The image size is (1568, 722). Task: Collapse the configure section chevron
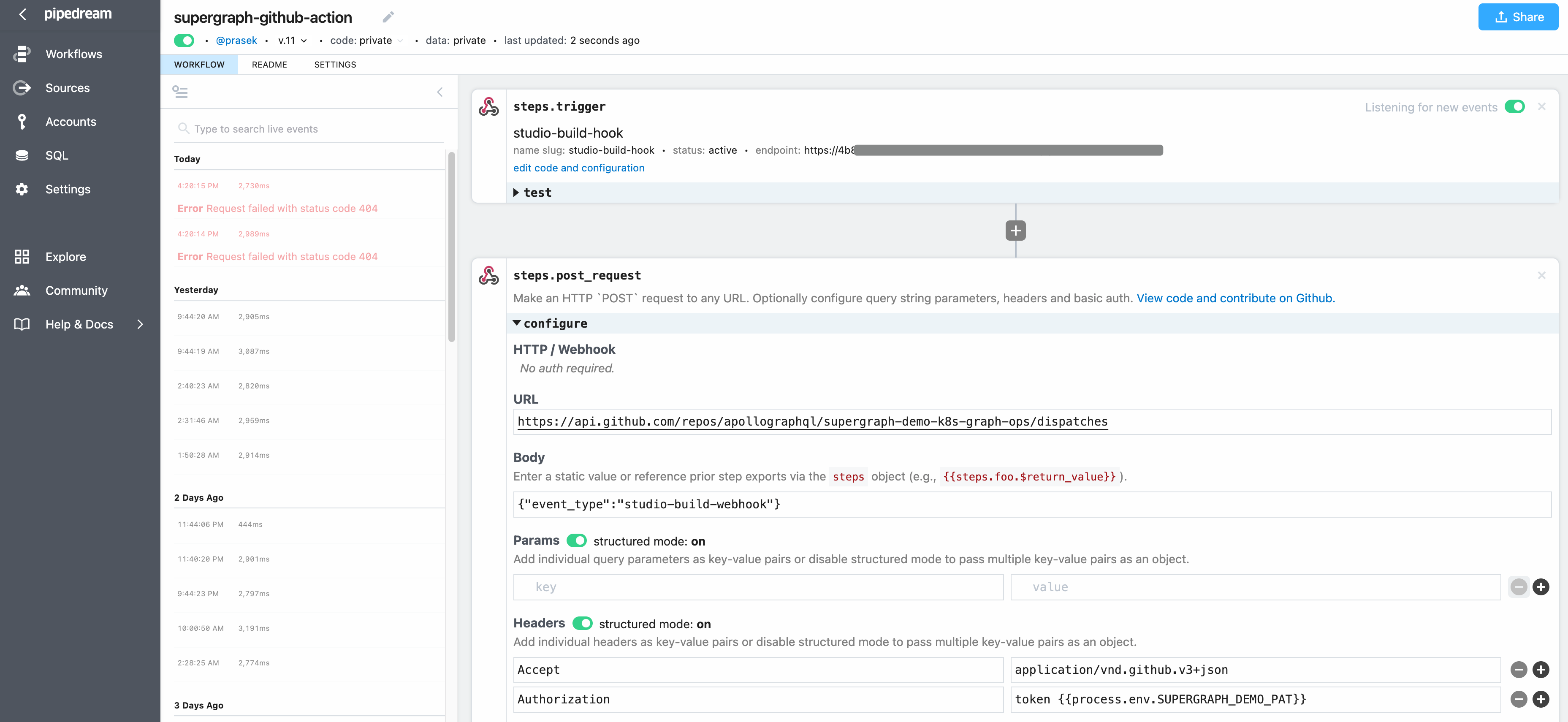pyautogui.click(x=516, y=322)
